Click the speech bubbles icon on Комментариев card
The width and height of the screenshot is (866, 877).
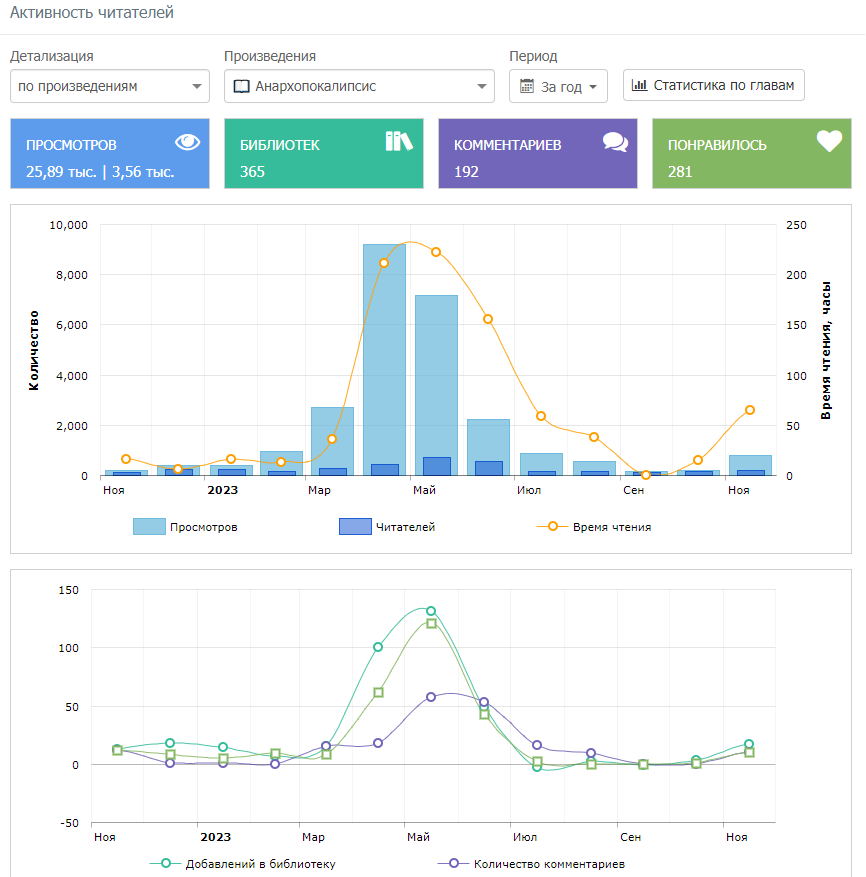pos(615,142)
